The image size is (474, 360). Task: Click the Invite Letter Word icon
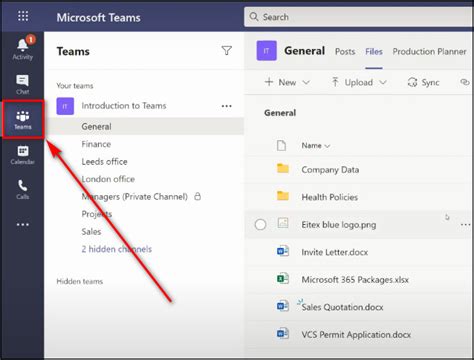(x=283, y=251)
